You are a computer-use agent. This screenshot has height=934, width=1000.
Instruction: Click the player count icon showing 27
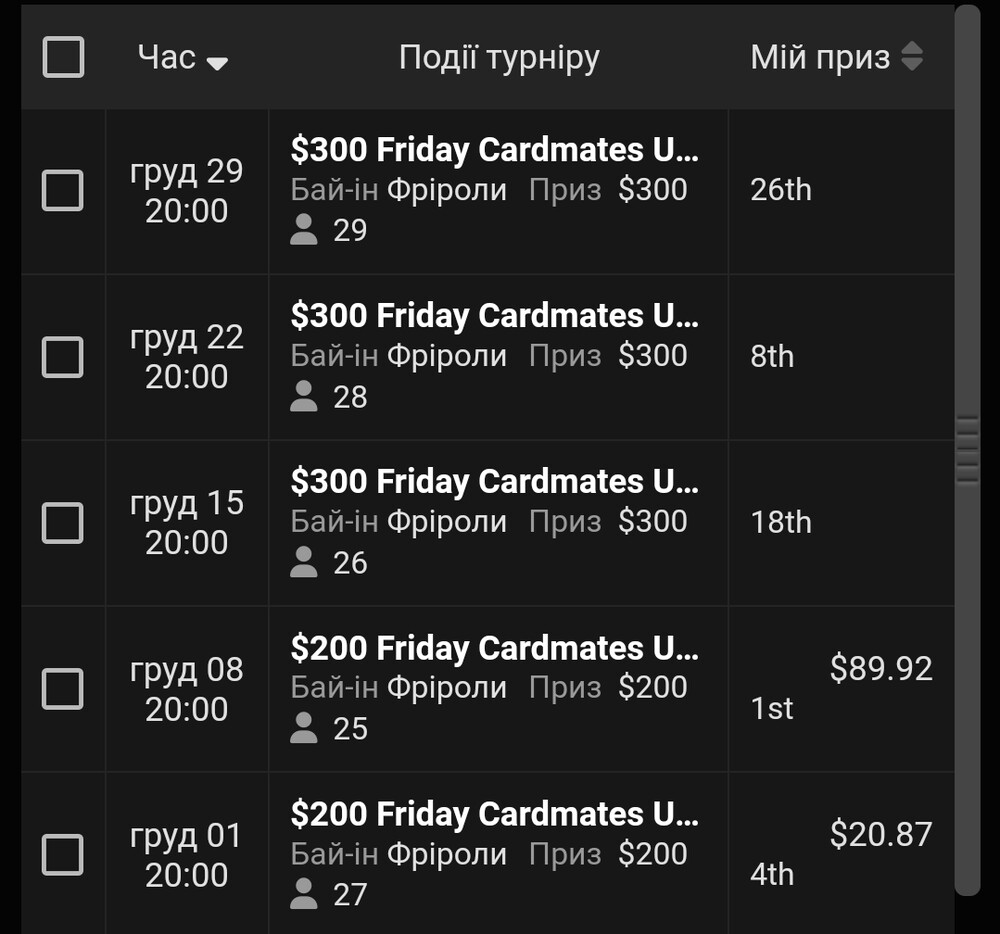[x=304, y=893]
